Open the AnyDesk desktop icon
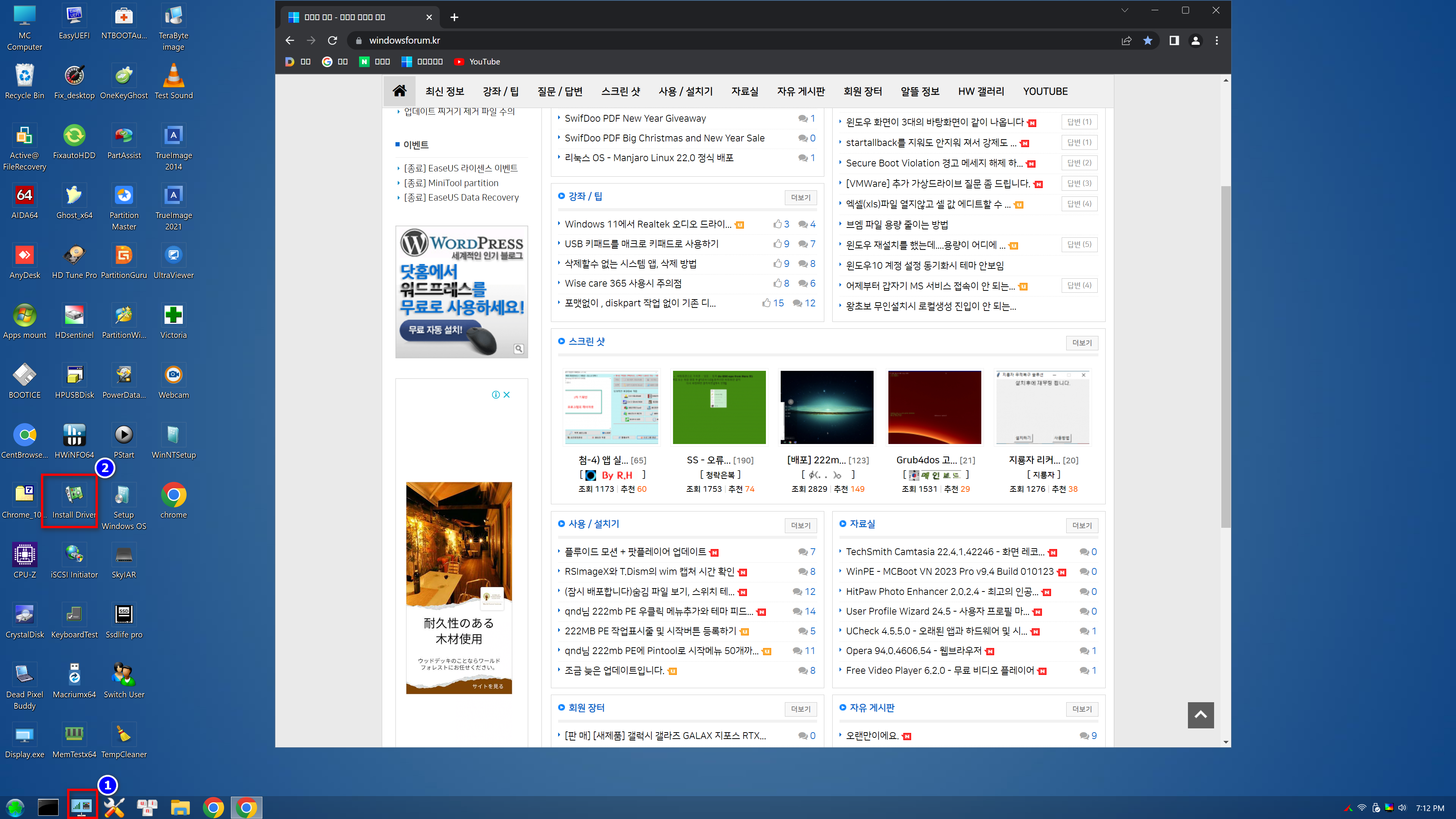The height and width of the screenshot is (819, 1456). [x=24, y=262]
